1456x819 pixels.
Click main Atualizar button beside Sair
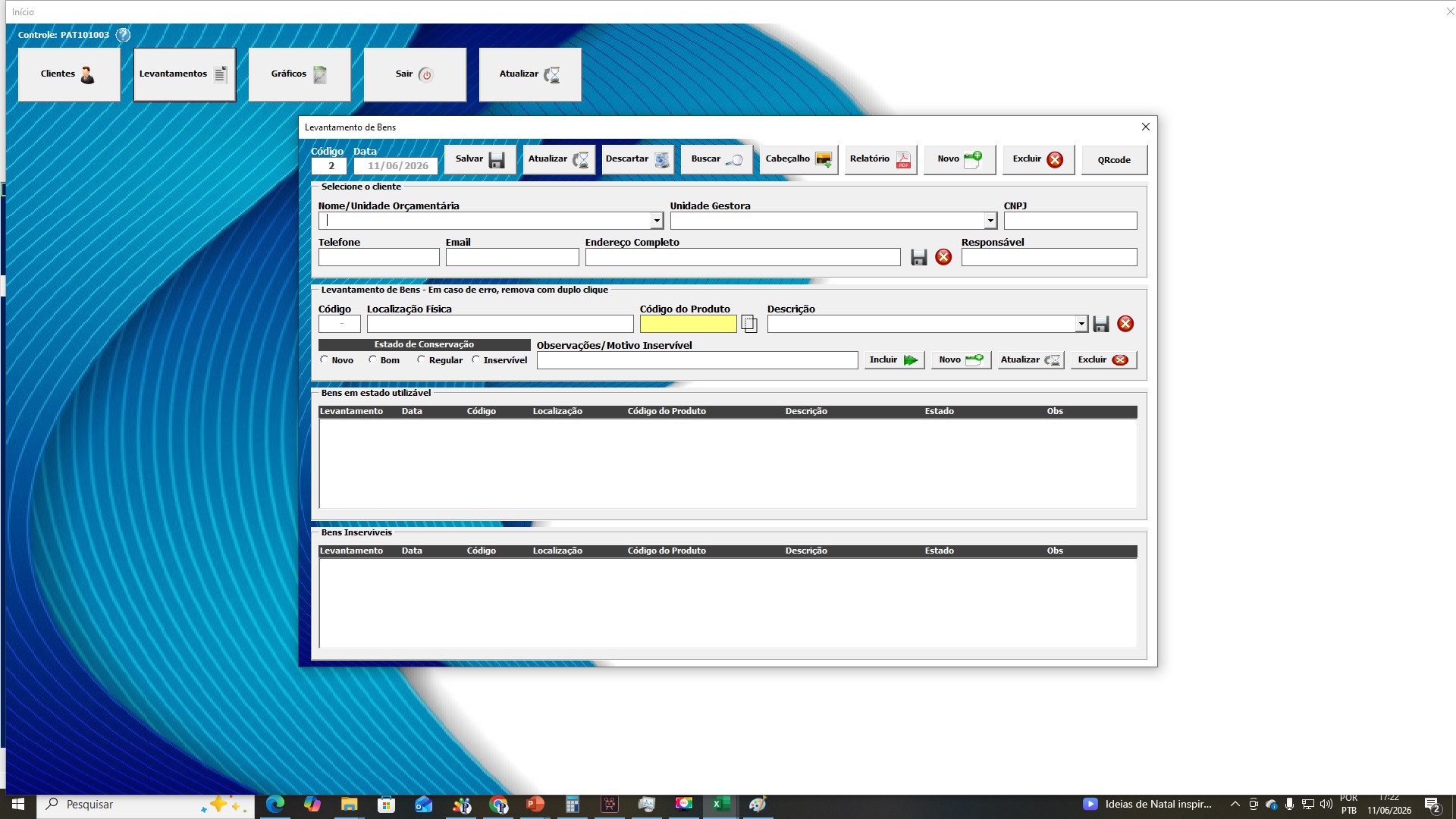(x=530, y=74)
